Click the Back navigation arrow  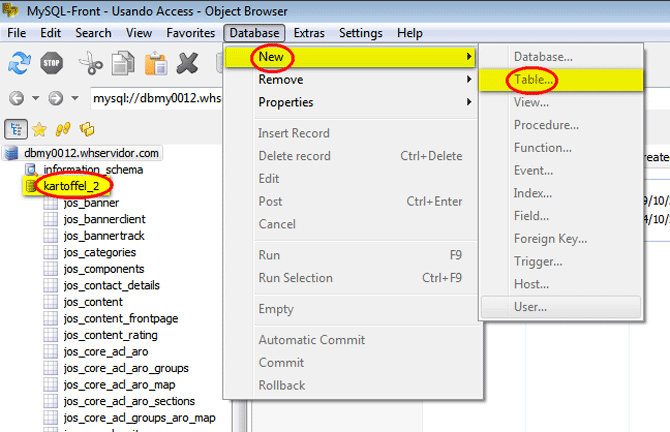pos(17,98)
